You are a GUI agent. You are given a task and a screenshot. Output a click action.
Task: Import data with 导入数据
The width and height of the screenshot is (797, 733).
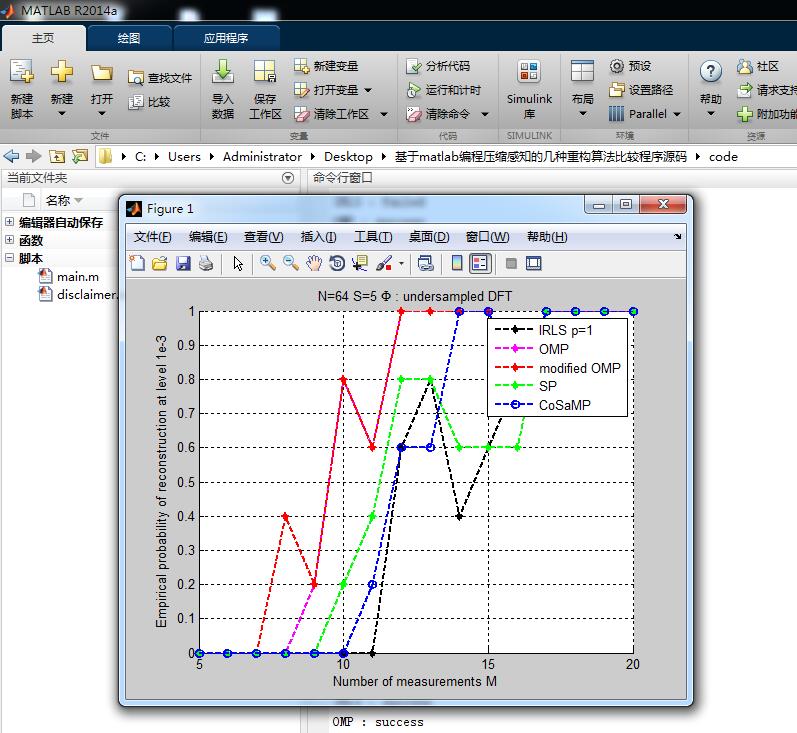[x=223, y=88]
